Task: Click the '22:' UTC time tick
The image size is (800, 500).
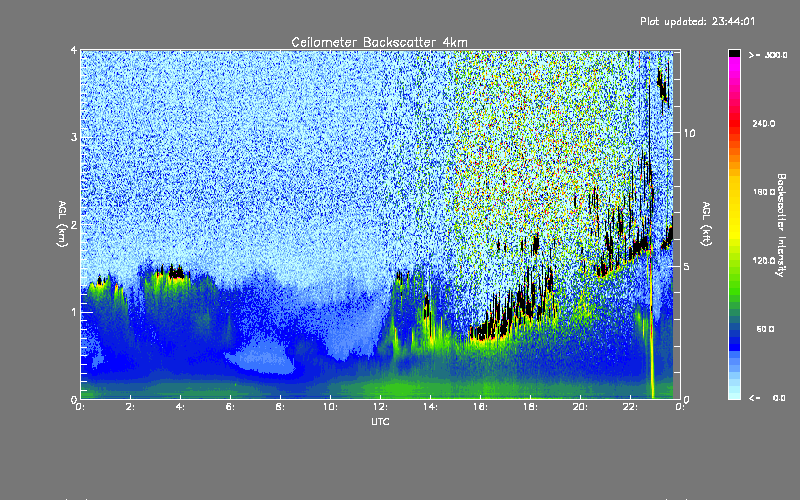Action: point(630,407)
